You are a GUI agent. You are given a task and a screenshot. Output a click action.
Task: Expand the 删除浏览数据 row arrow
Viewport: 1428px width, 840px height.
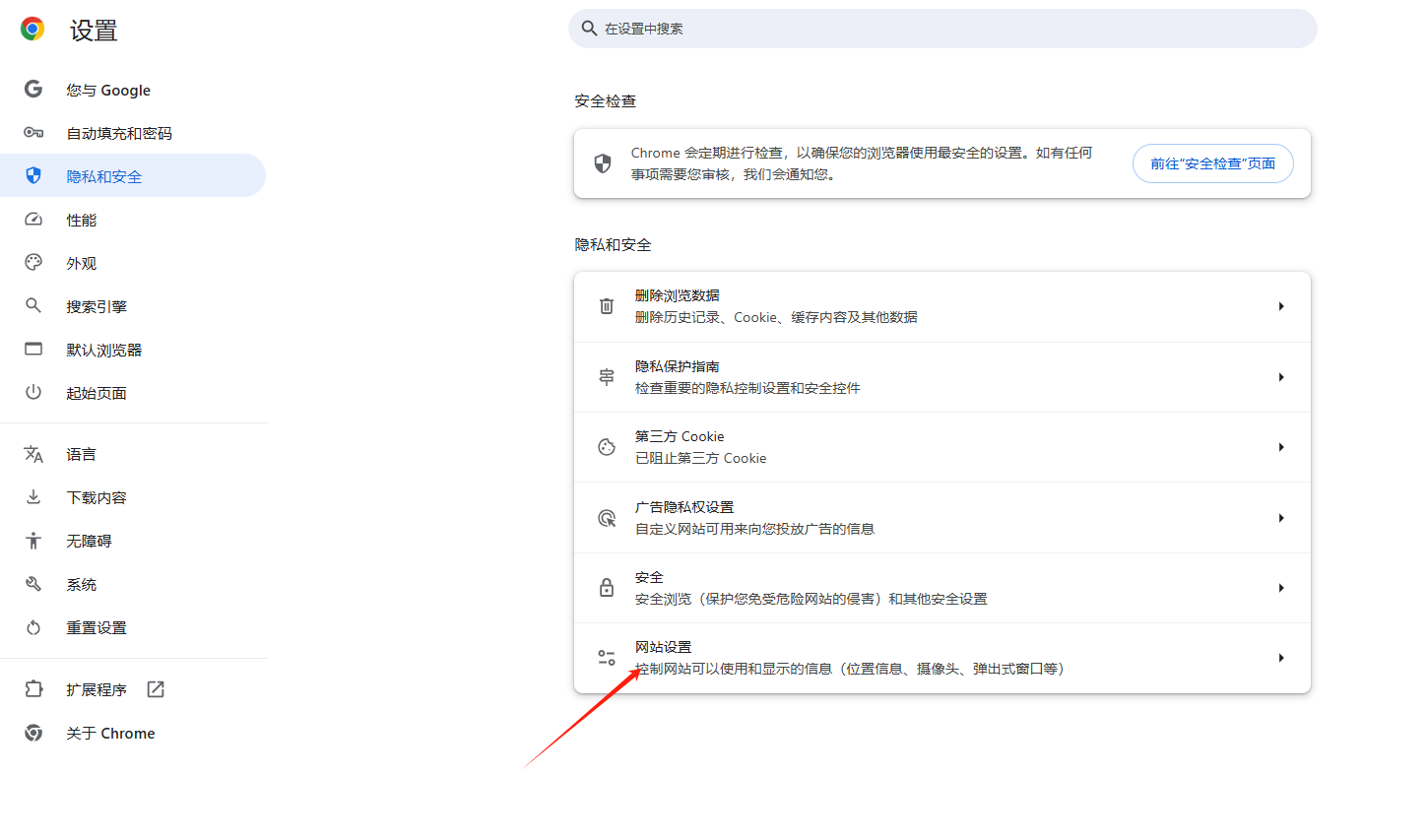click(x=1281, y=306)
